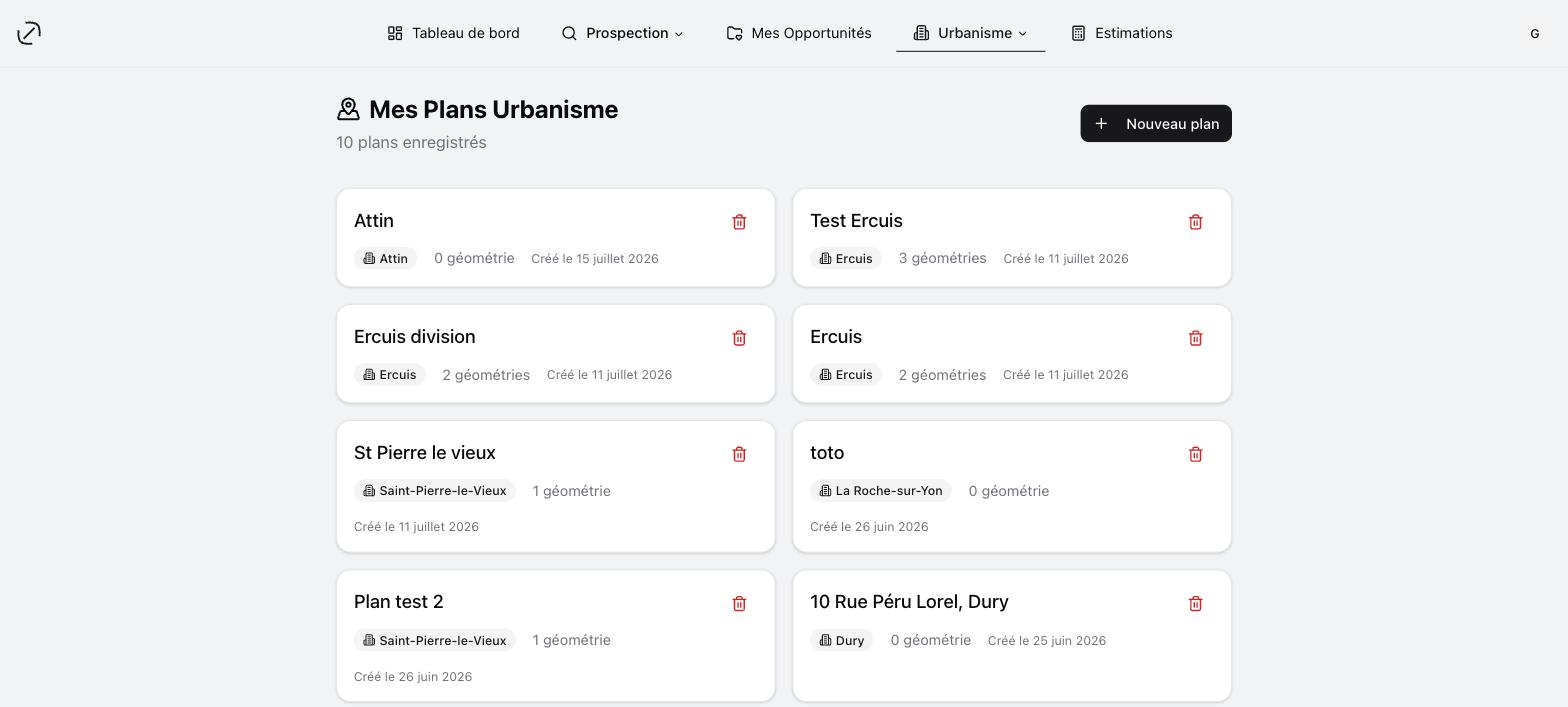
Task: Delete the toto plan
Action: pos(1195,454)
